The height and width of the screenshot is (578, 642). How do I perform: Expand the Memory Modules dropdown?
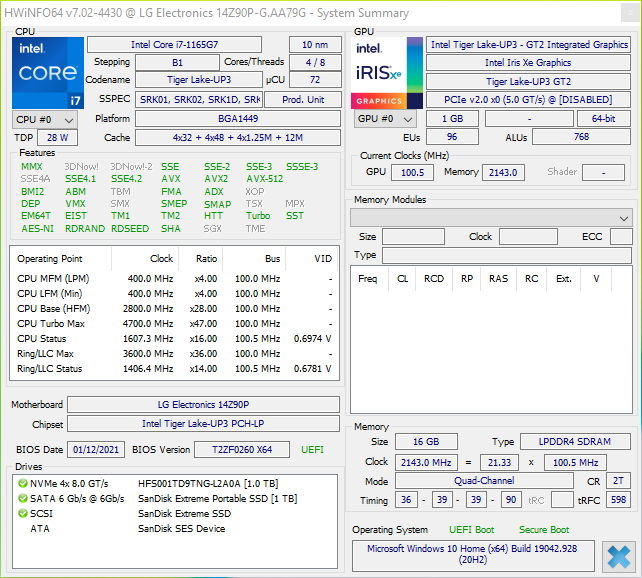491,218
